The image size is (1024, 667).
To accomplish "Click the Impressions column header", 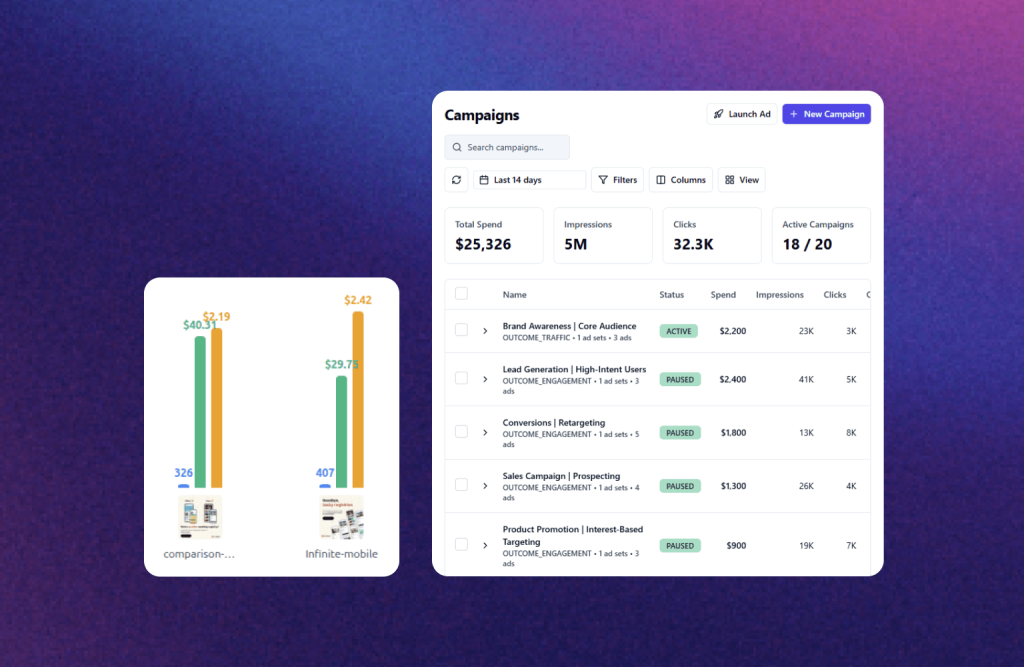I will (779, 295).
